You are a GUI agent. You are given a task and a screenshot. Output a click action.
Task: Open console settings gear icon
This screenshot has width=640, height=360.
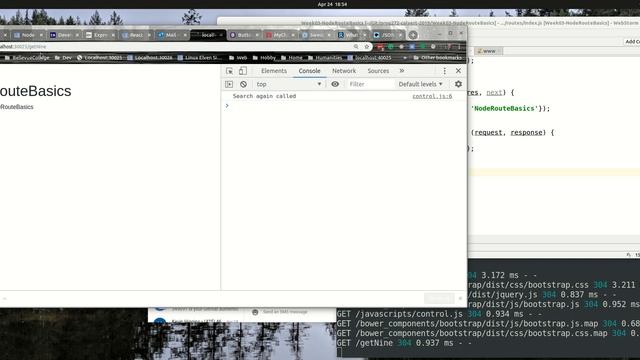[x=458, y=84]
